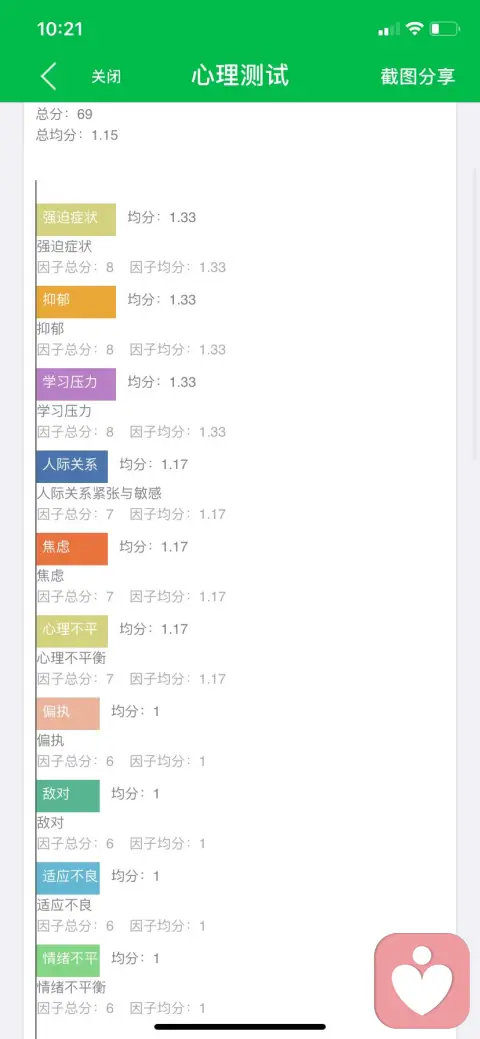Tap 截图分享 to share screenshot
Viewport: 480px width, 1039px height.
[418, 76]
